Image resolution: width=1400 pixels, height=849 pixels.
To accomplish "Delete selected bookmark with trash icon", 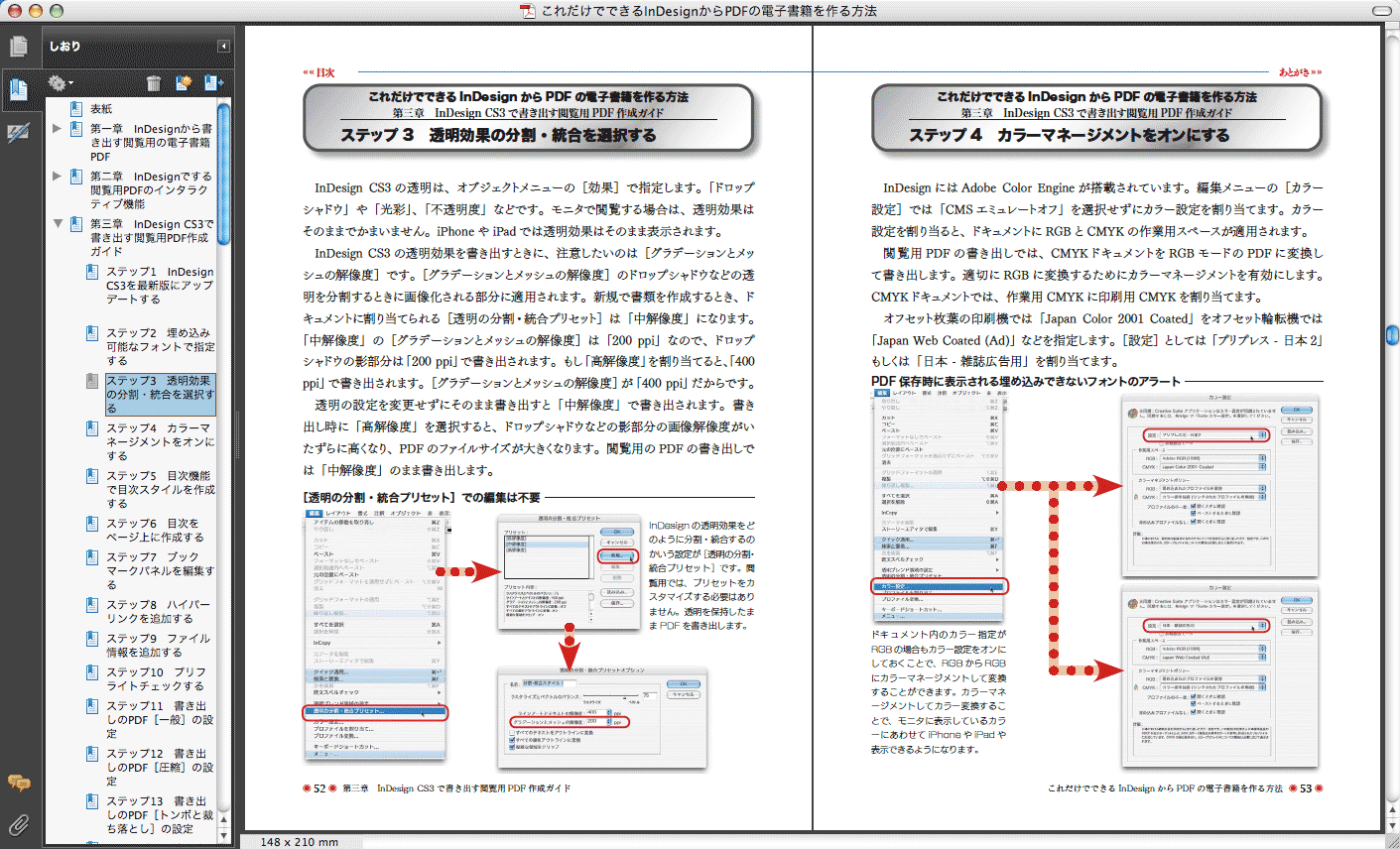I will click(153, 83).
